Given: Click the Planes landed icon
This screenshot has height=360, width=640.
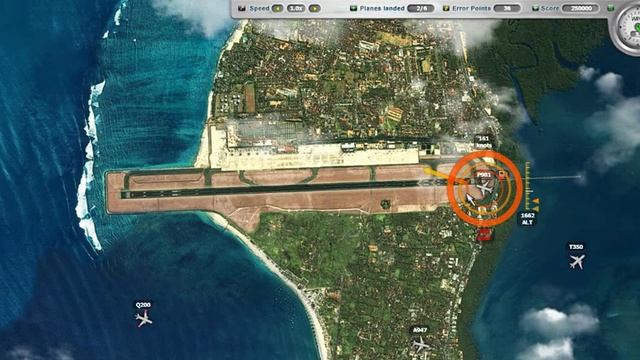Looking at the screenshot, I should coord(353,8).
